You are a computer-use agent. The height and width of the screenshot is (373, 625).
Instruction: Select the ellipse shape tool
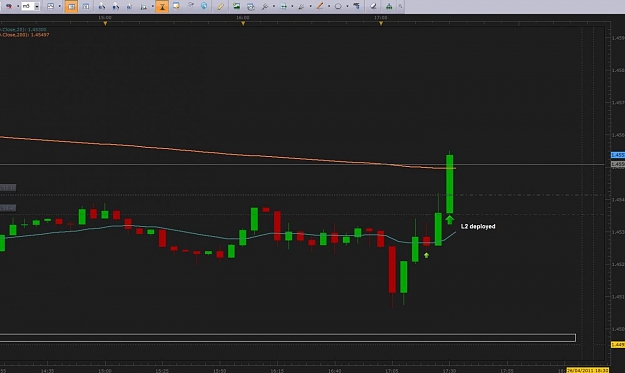coord(338,6)
